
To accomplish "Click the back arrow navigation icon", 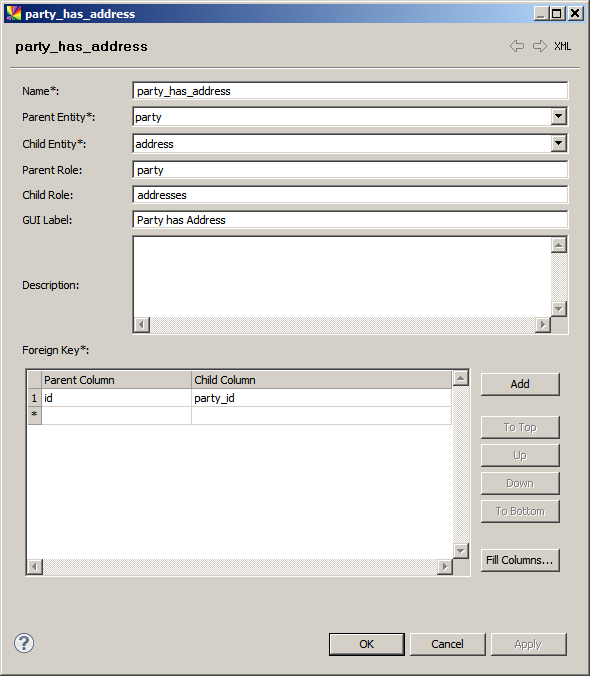I will tap(517, 46).
